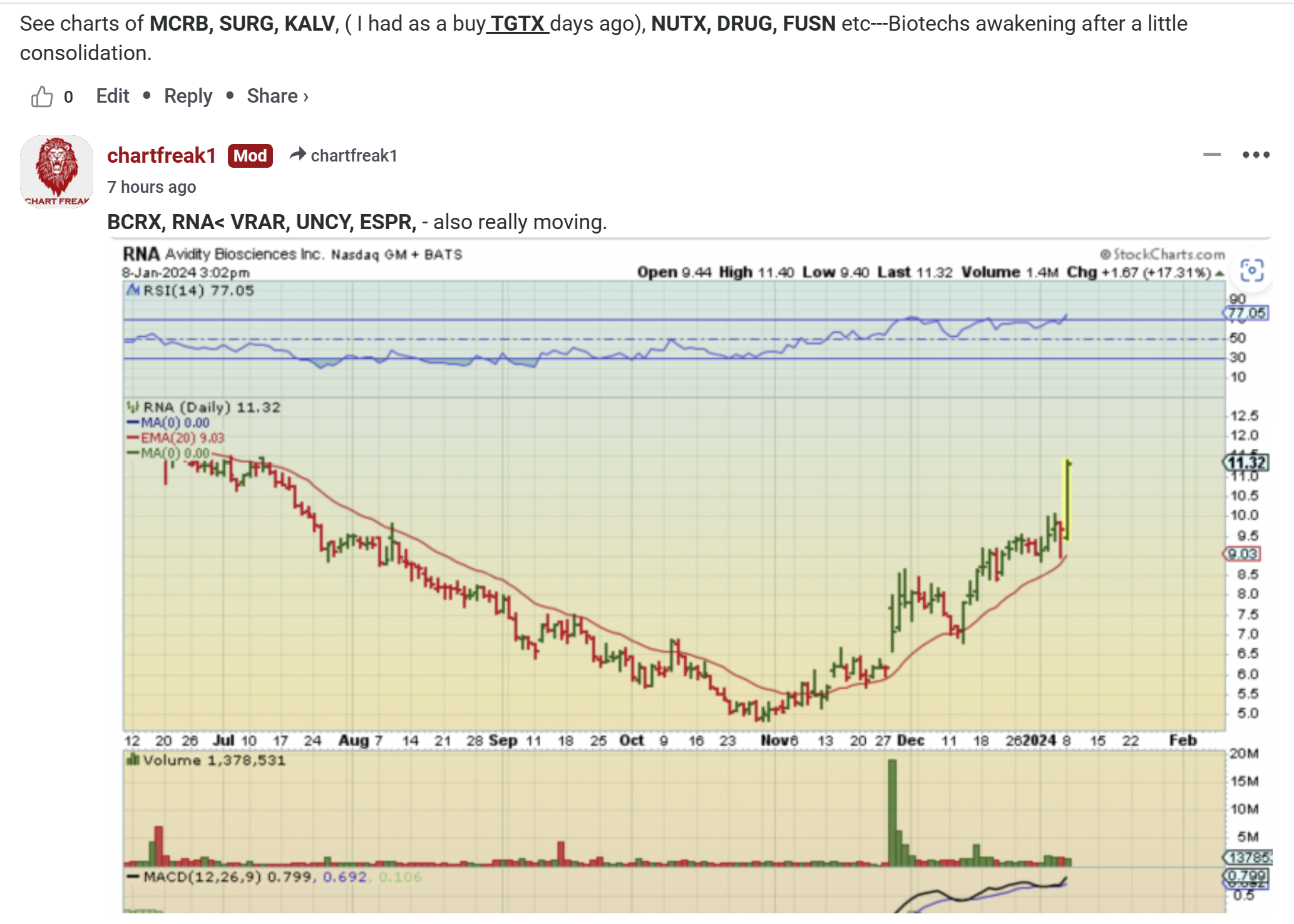The image size is (1294, 924).
Task: Click the image expand viewfinder icon
Action: (x=1251, y=271)
